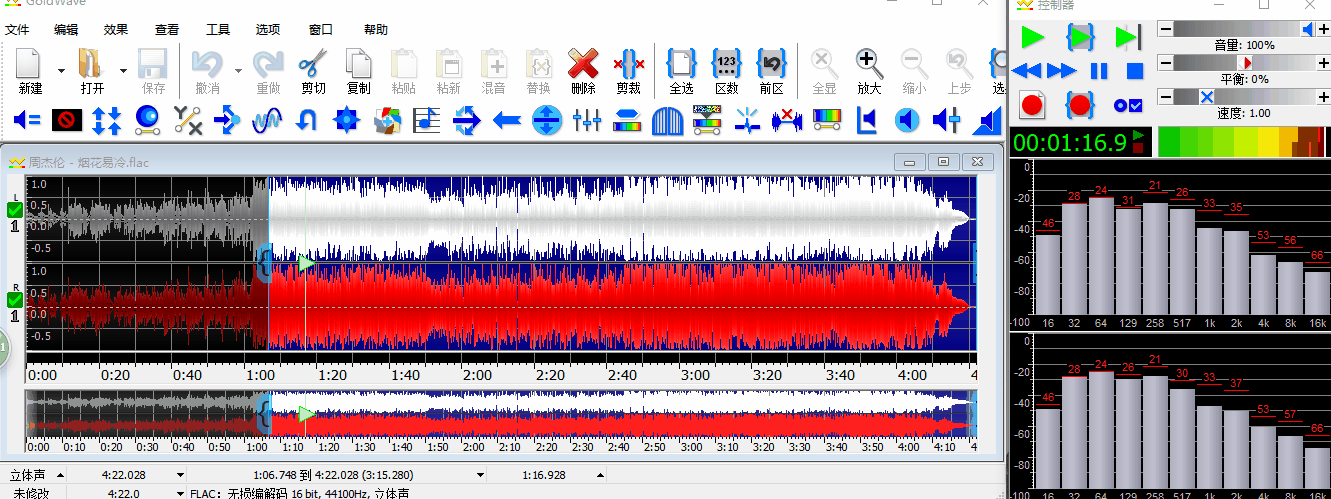Open the 查看 menu
The image size is (1331, 499).
168,30
